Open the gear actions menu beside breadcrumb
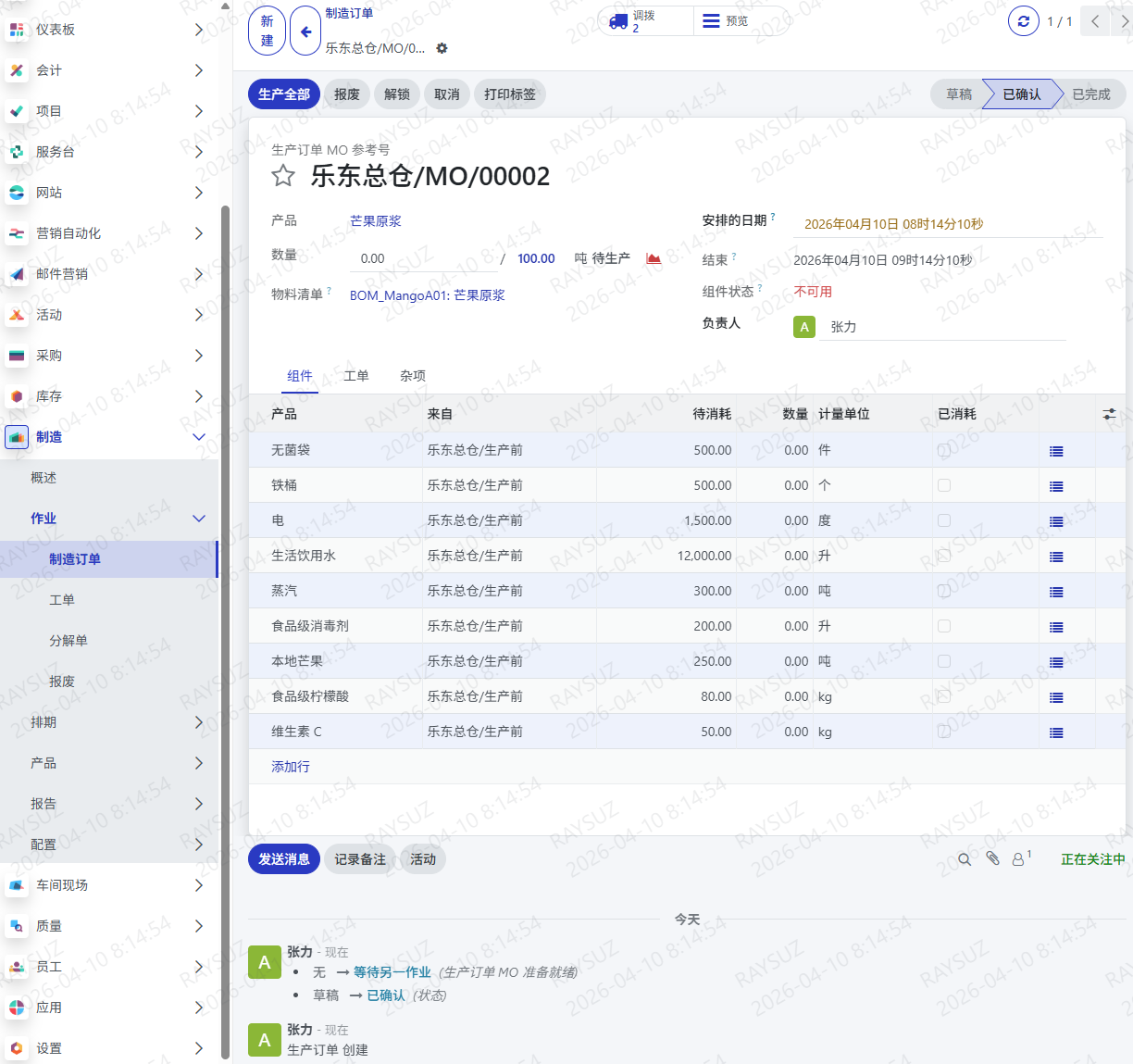Image resolution: width=1133 pixels, height=1064 pixels. 442,48
